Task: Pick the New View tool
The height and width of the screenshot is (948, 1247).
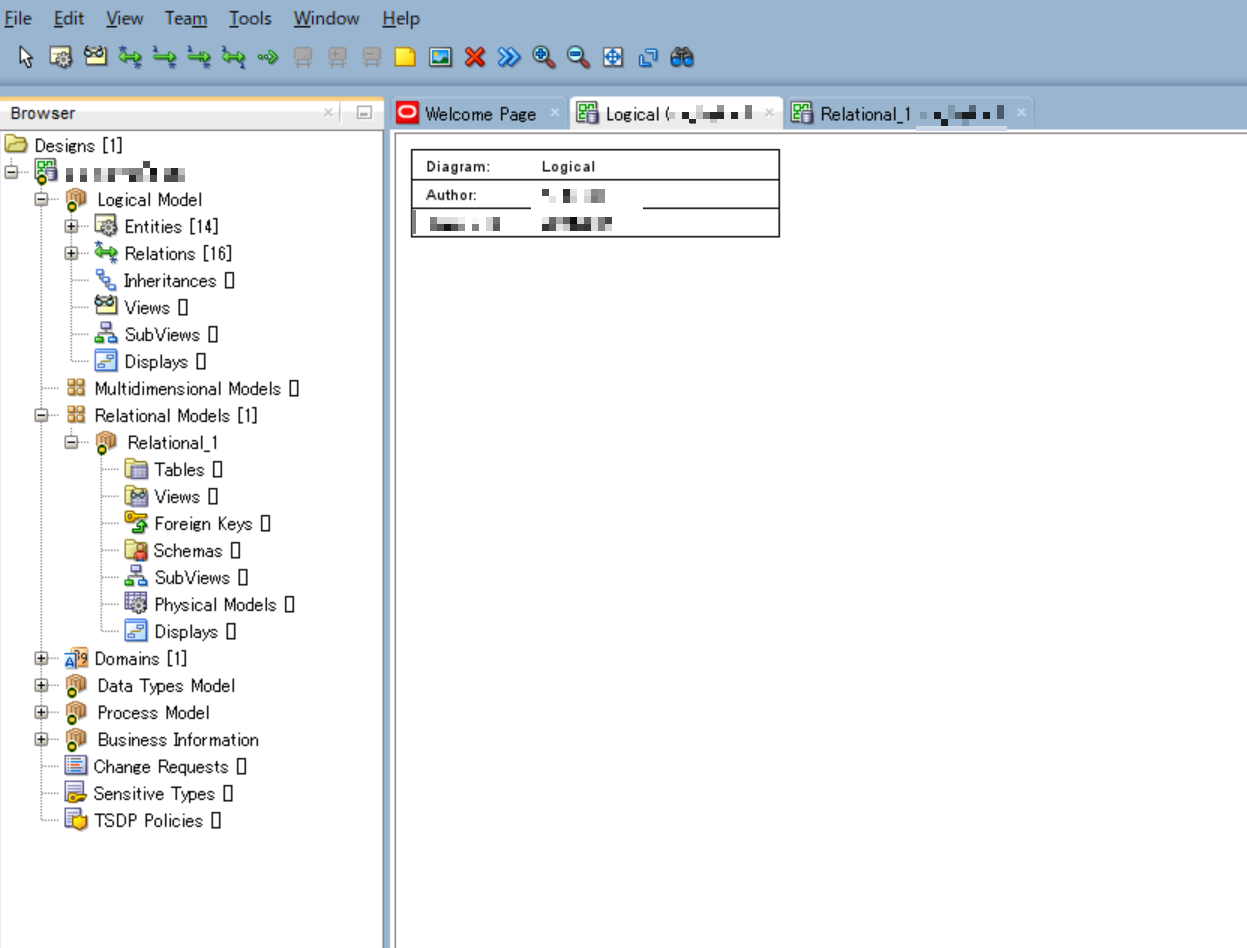Action: point(95,57)
